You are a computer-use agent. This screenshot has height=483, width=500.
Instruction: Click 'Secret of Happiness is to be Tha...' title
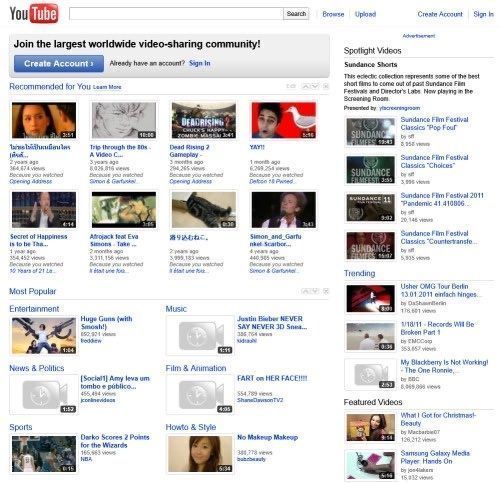pos(38,240)
